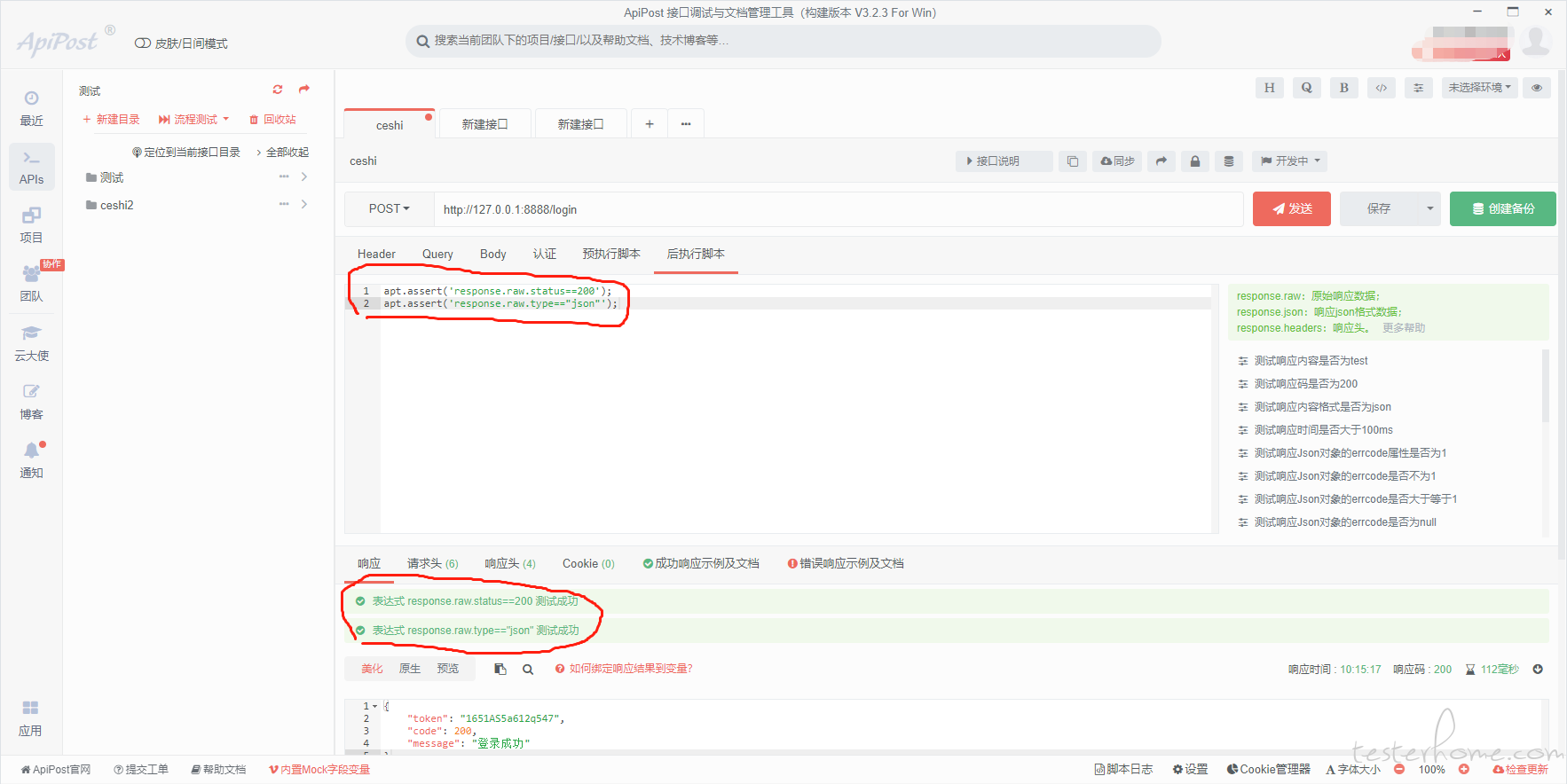Click the refresh icon in the 测试 project panel

(278, 90)
